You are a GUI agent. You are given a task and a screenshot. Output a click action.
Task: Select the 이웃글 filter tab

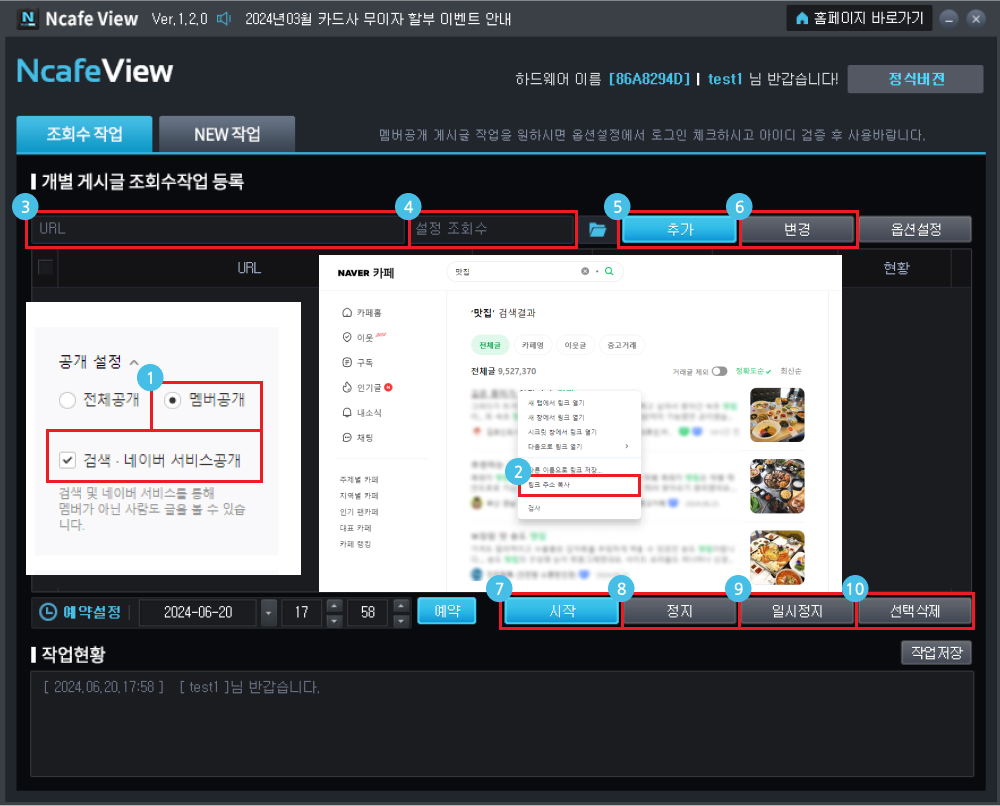click(575, 345)
